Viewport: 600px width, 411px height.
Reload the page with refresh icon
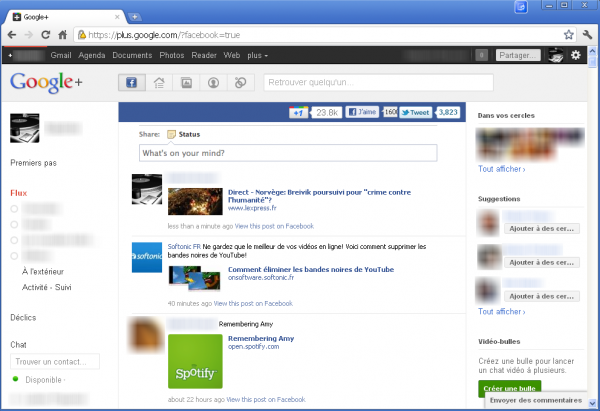point(46,35)
